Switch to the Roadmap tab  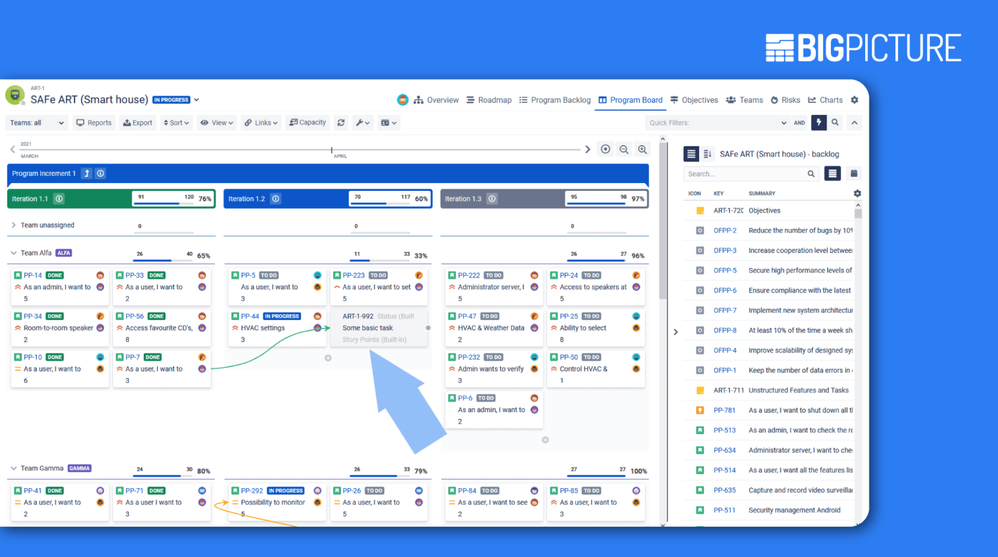click(489, 100)
